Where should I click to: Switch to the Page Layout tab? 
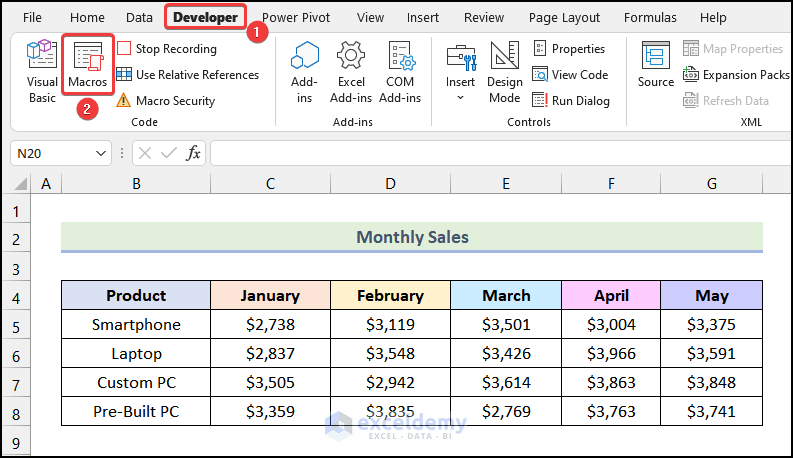click(x=564, y=17)
